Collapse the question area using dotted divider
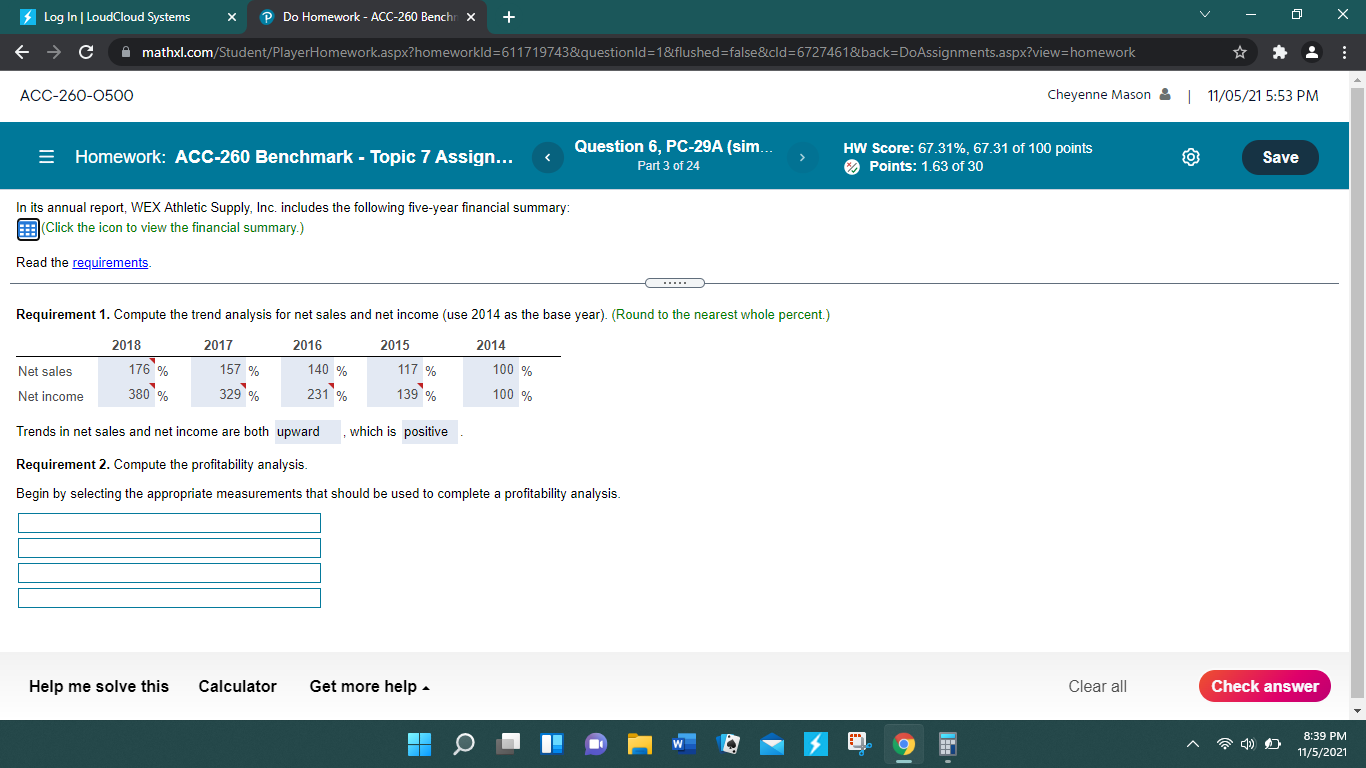Image resolution: width=1366 pixels, height=768 pixels. click(x=675, y=282)
